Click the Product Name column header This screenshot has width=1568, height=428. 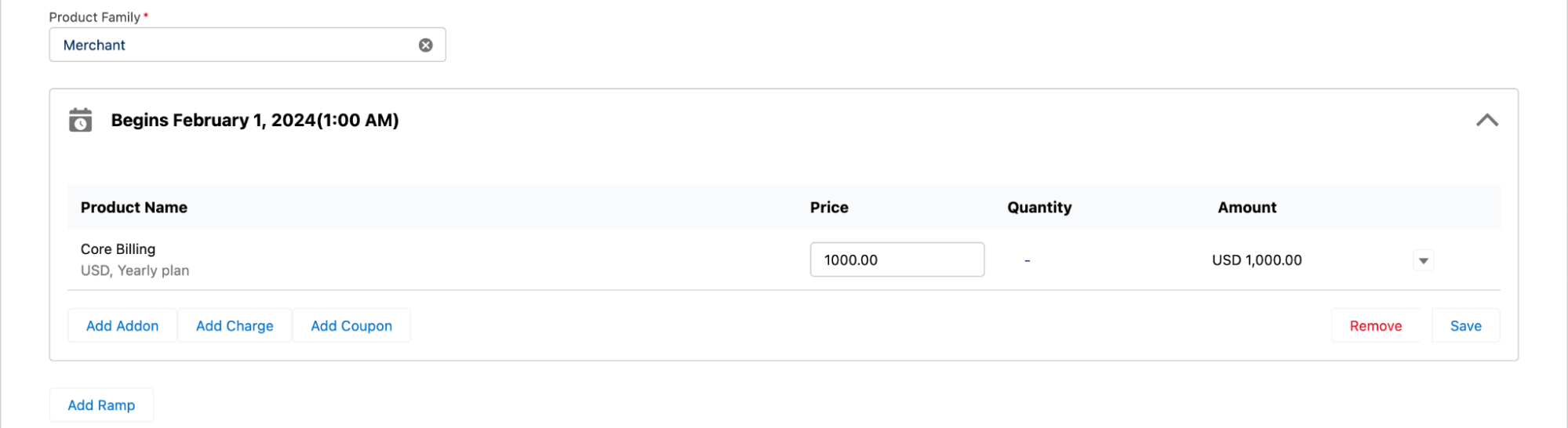[x=134, y=208]
